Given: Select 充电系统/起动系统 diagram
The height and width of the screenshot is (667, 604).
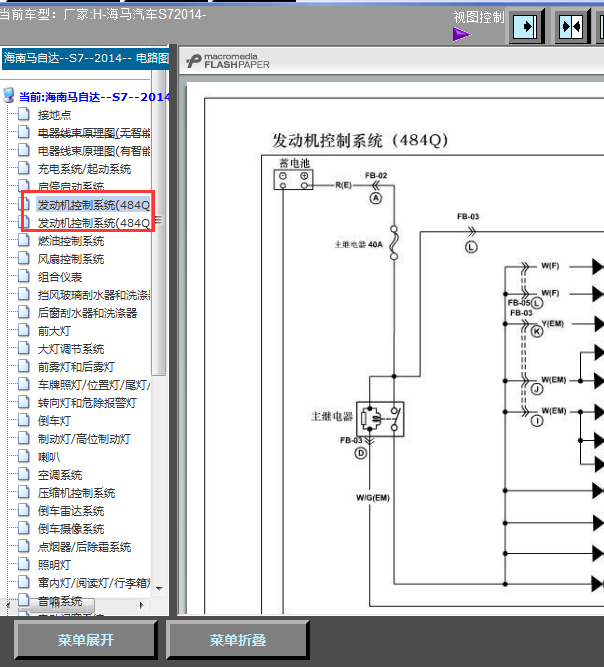Looking at the screenshot, I should [84, 169].
